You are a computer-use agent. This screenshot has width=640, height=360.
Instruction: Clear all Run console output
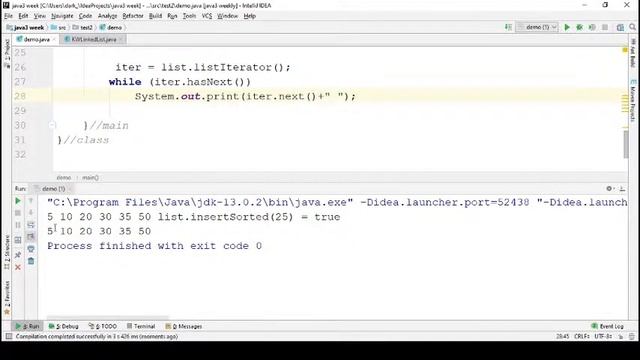(x=31, y=261)
